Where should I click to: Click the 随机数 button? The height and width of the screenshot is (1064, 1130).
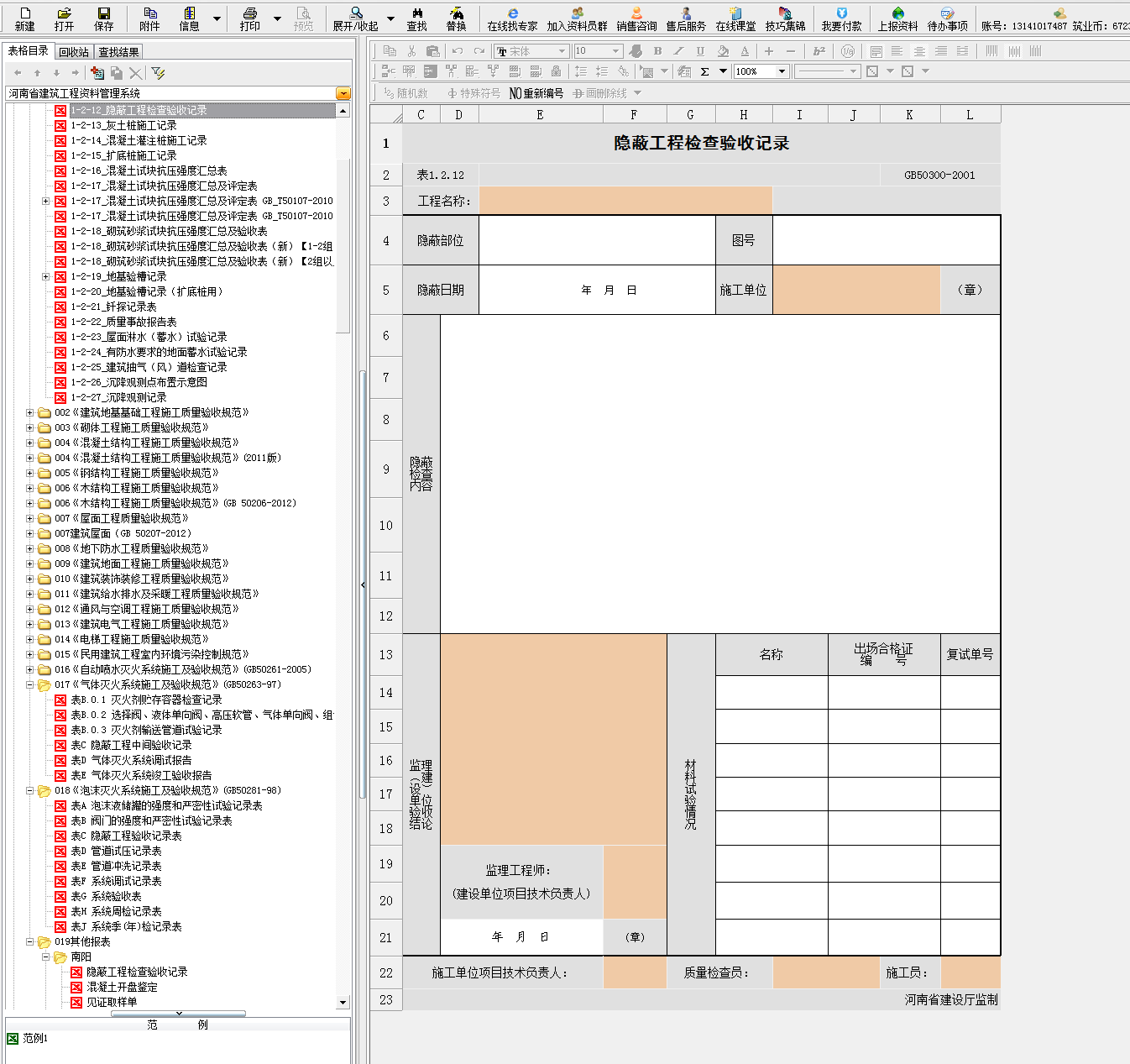click(405, 93)
